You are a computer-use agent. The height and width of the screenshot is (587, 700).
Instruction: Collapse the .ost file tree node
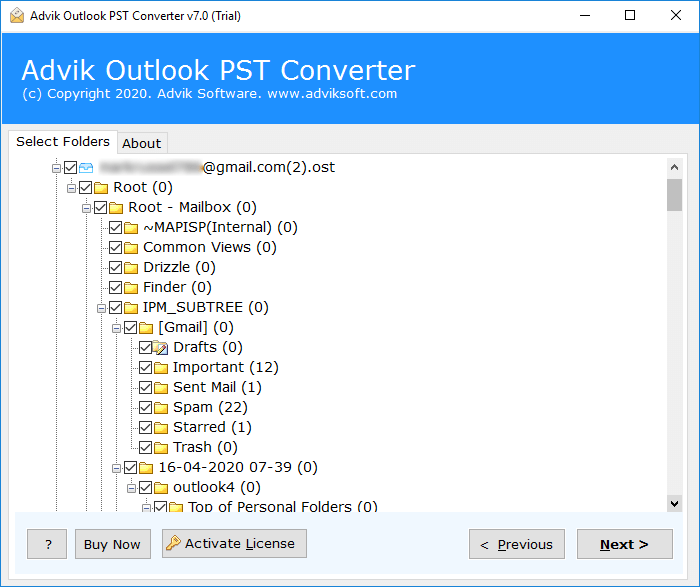click(57, 168)
